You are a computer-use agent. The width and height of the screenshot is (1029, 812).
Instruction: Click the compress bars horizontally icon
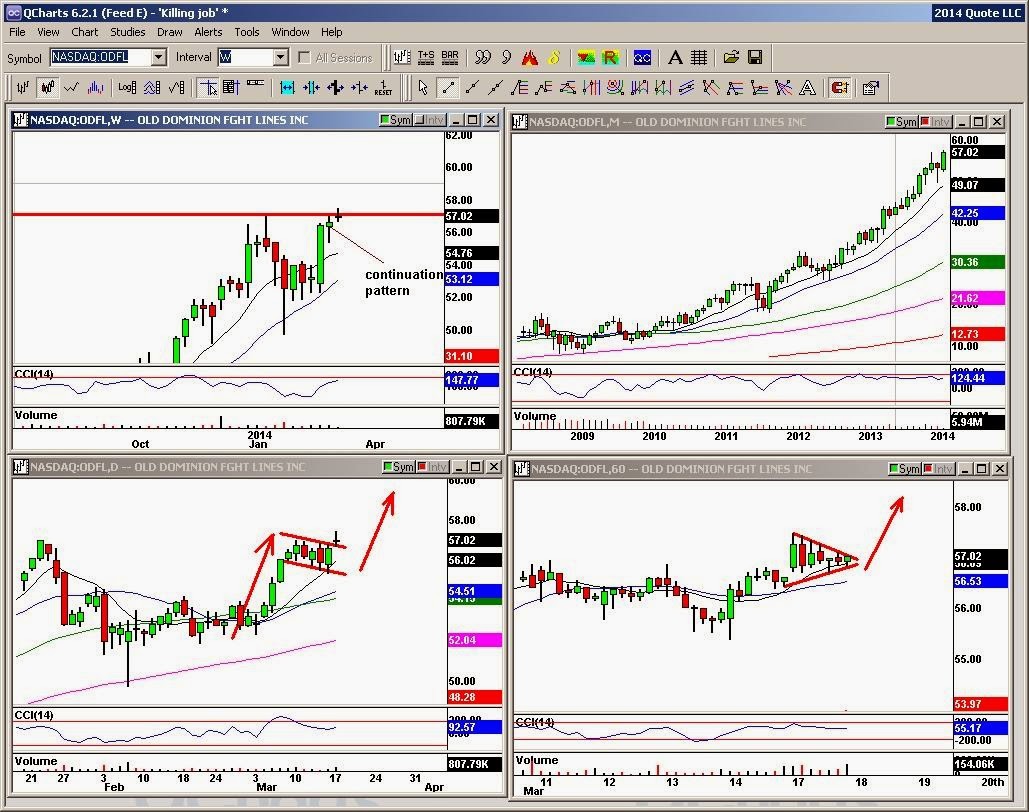311,87
